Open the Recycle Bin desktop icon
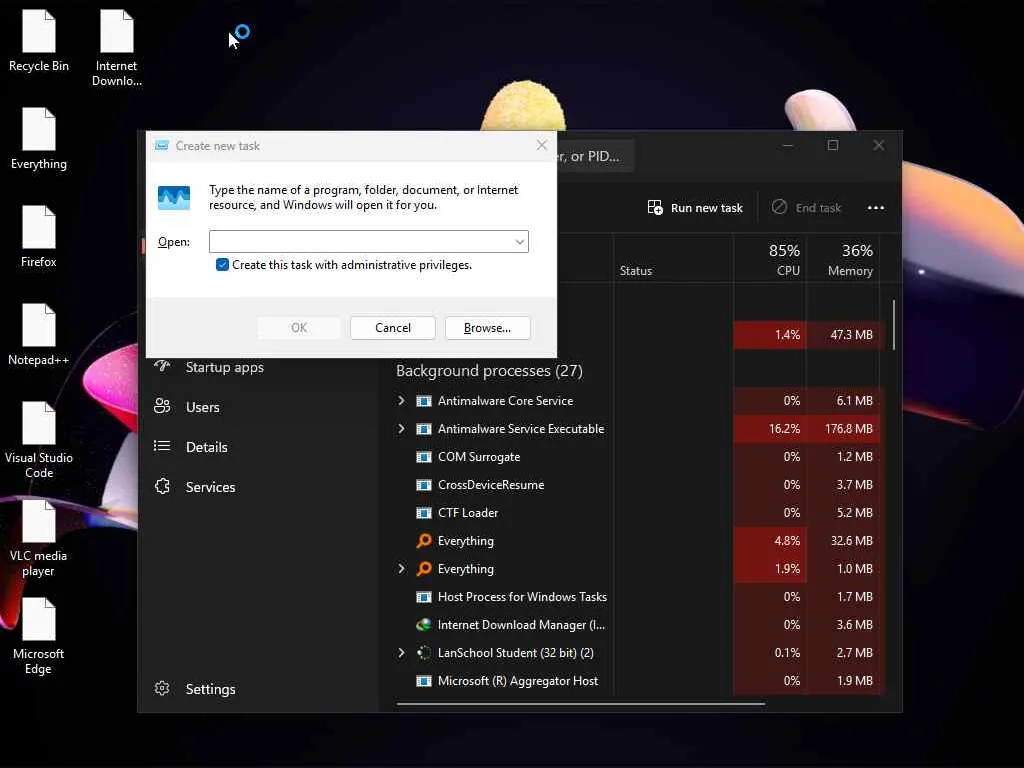This screenshot has height=768, width=1024. click(39, 40)
